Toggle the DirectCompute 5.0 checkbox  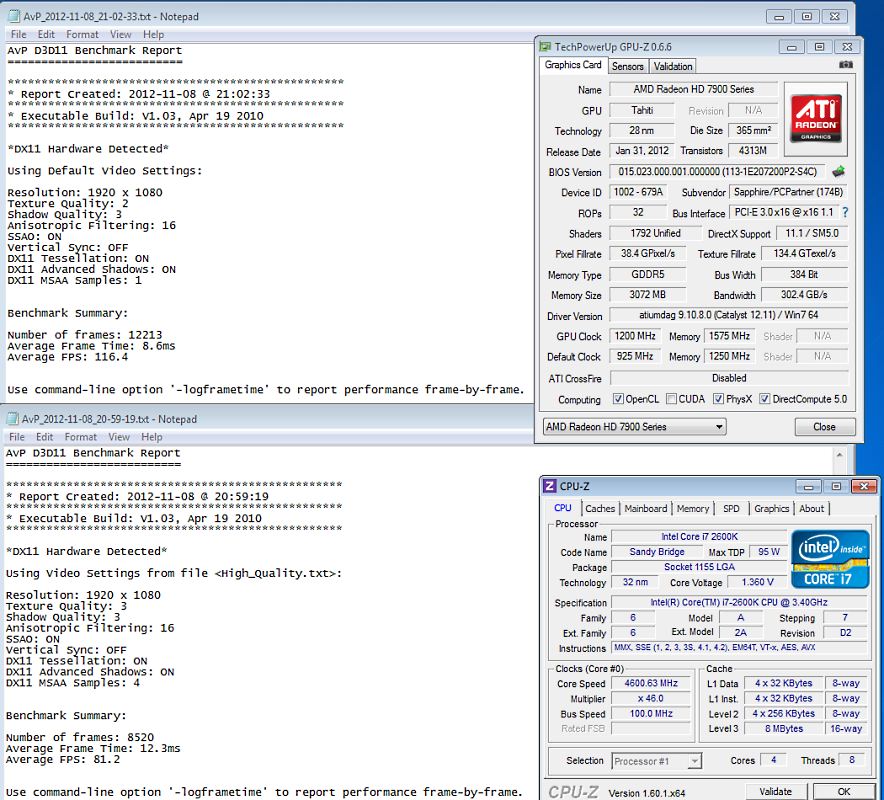point(764,399)
